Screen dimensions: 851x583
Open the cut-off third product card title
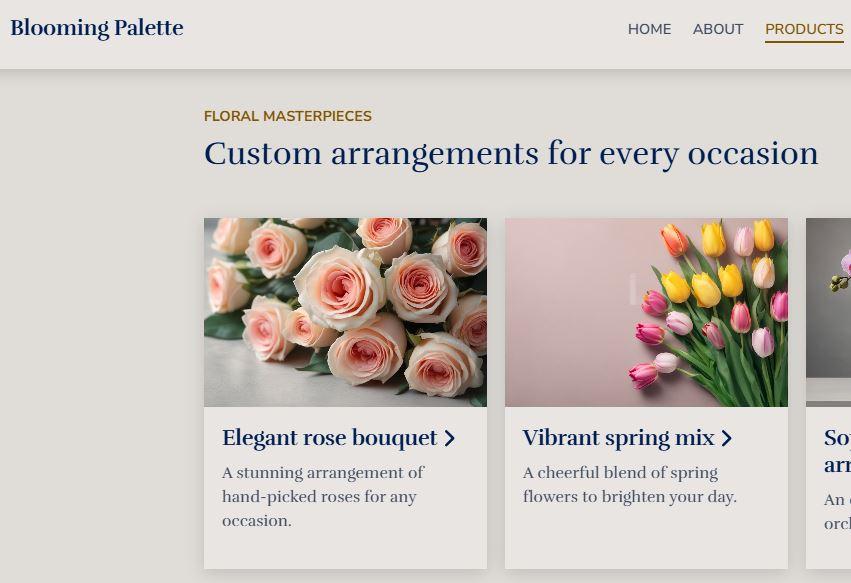pos(837,451)
